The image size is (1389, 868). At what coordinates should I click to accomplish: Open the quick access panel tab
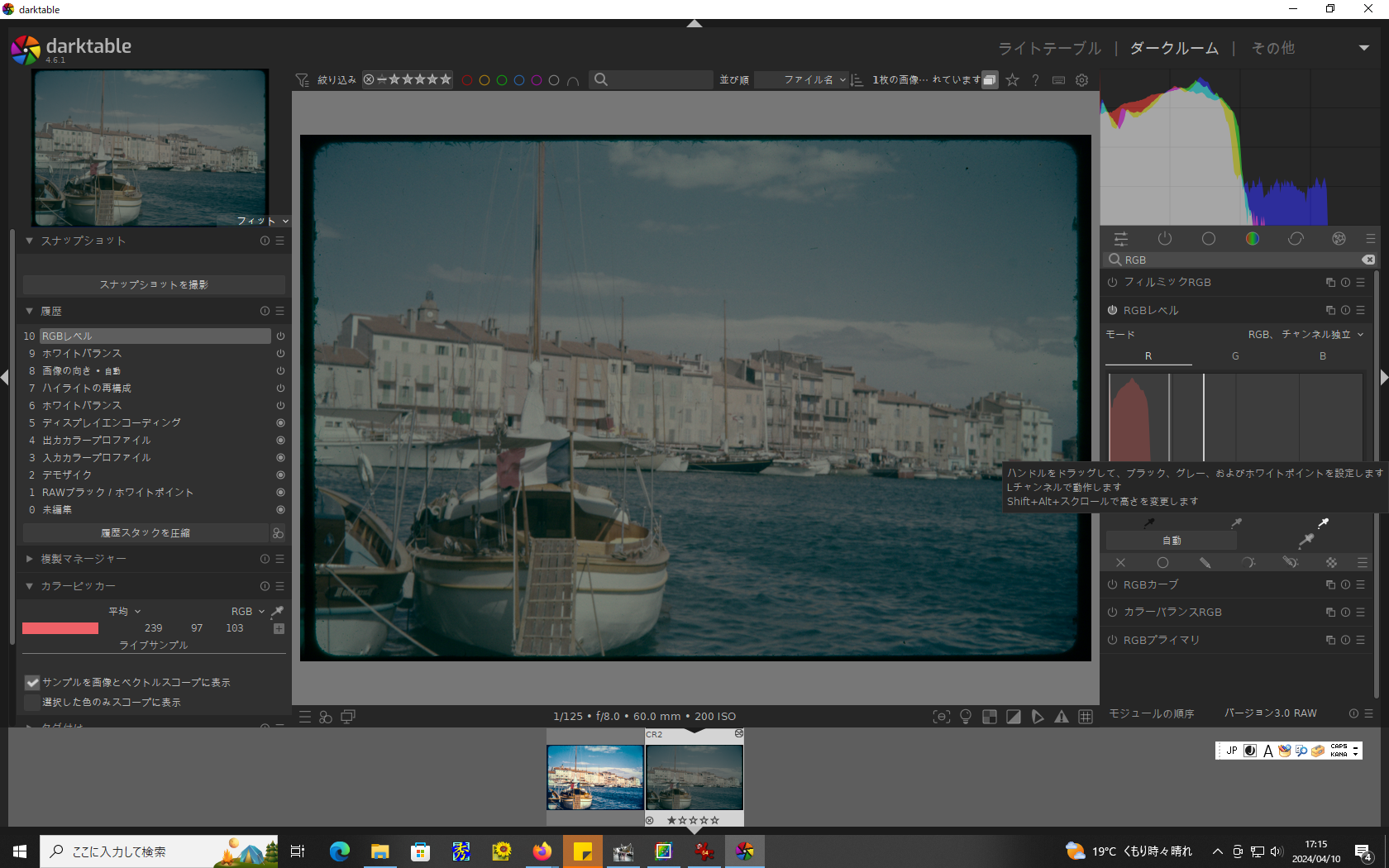(1121, 239)
